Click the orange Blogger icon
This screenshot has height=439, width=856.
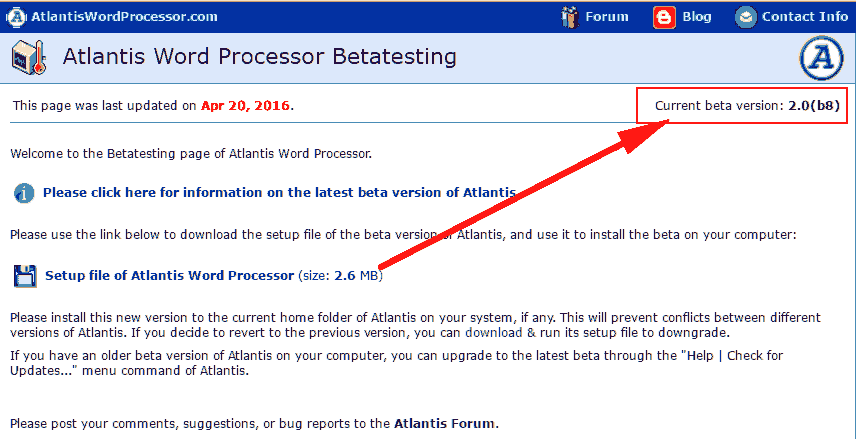664,16
